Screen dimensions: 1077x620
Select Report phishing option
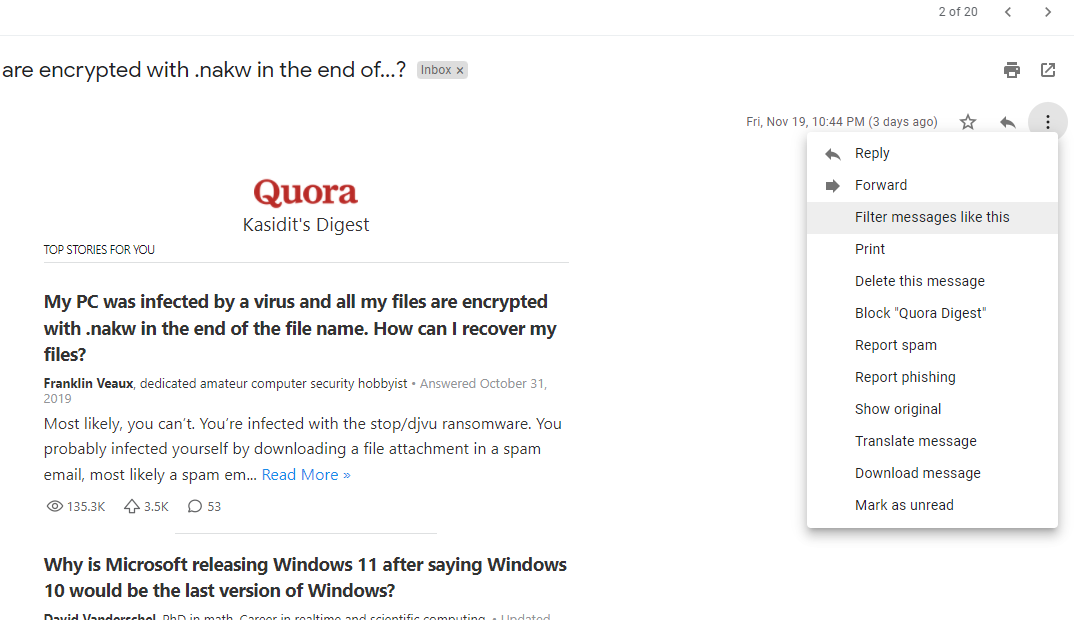[905, 377]
